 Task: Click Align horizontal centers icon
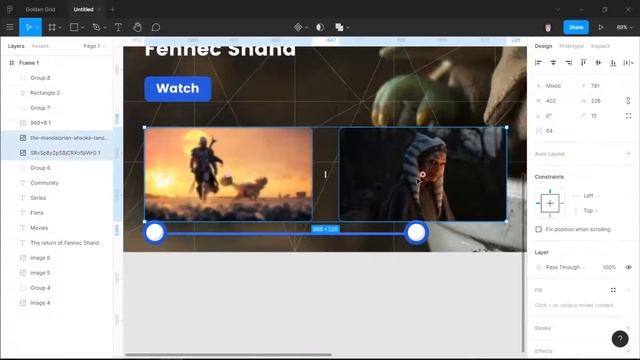point(553,62)
